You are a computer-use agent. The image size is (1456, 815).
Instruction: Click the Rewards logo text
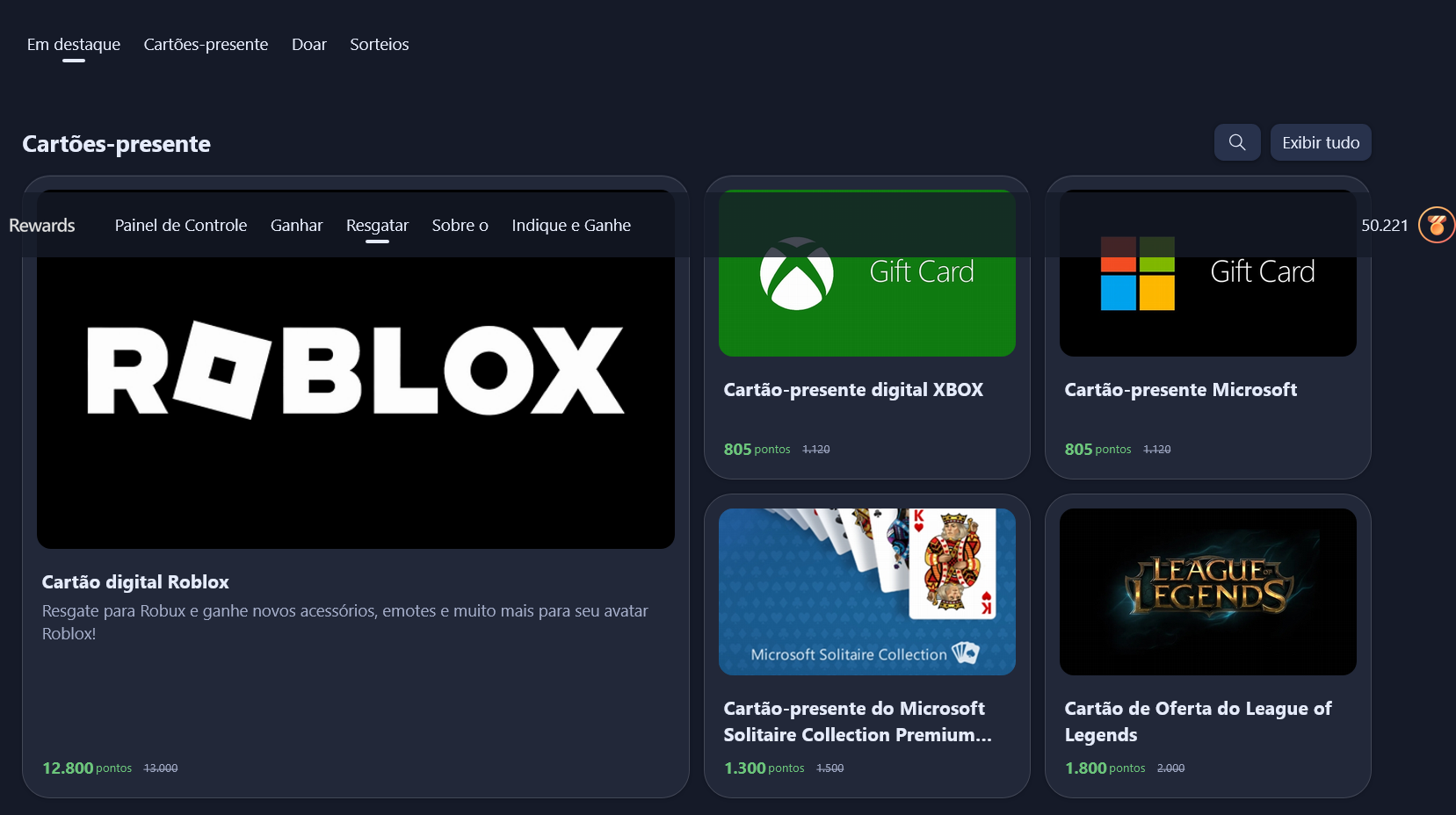42,226
